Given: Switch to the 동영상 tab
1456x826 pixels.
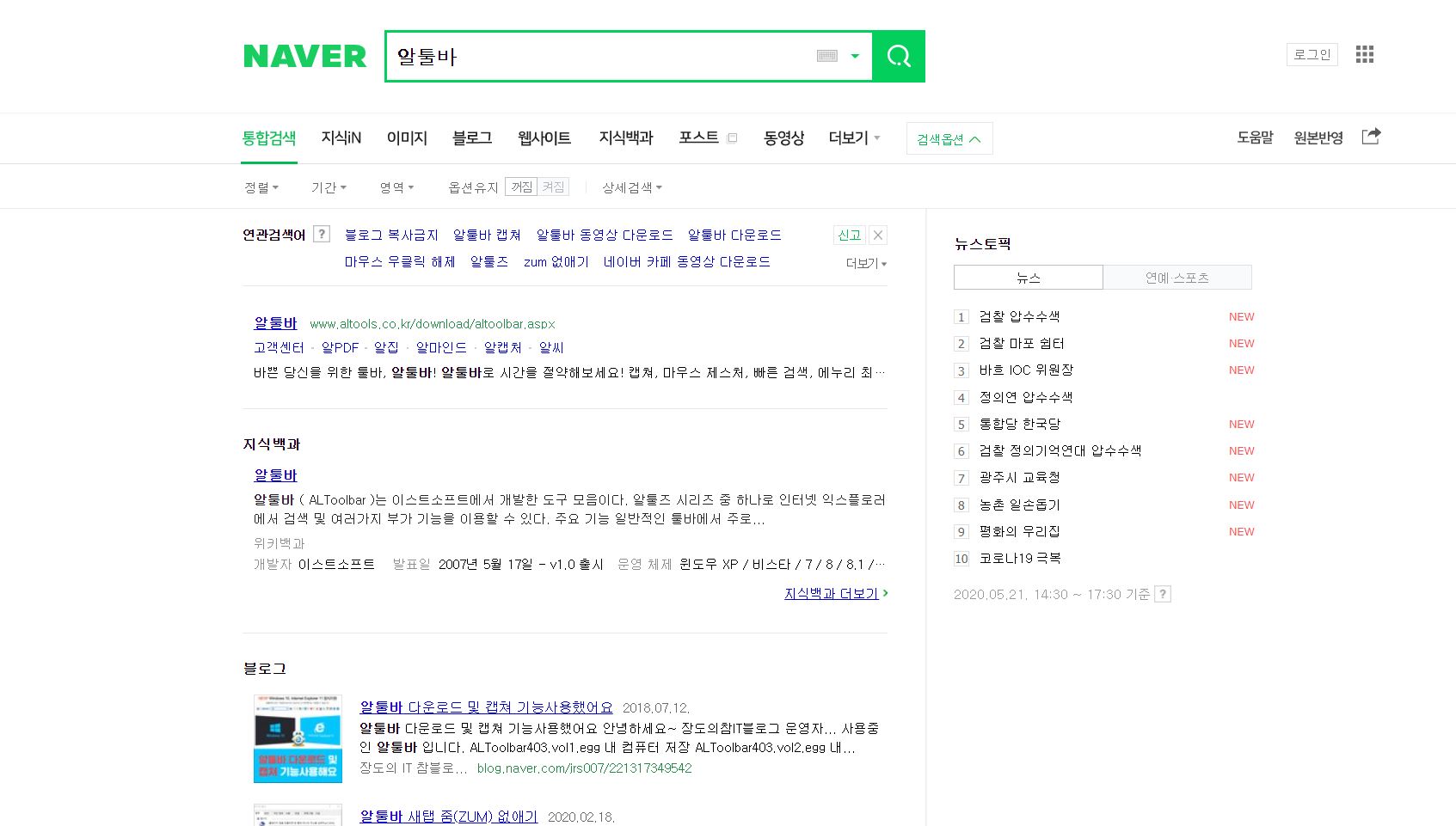Looking at the screenshot, I should point(783,138).
